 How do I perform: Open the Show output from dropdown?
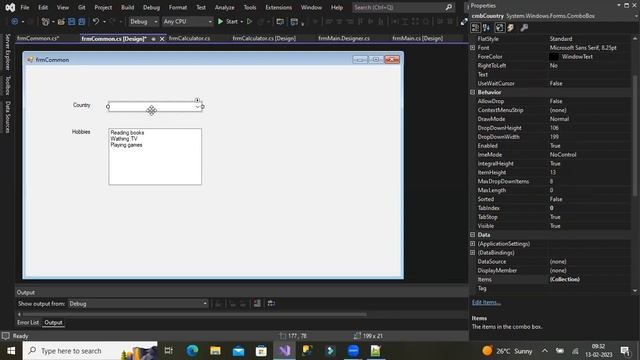[x=138, y=303]
